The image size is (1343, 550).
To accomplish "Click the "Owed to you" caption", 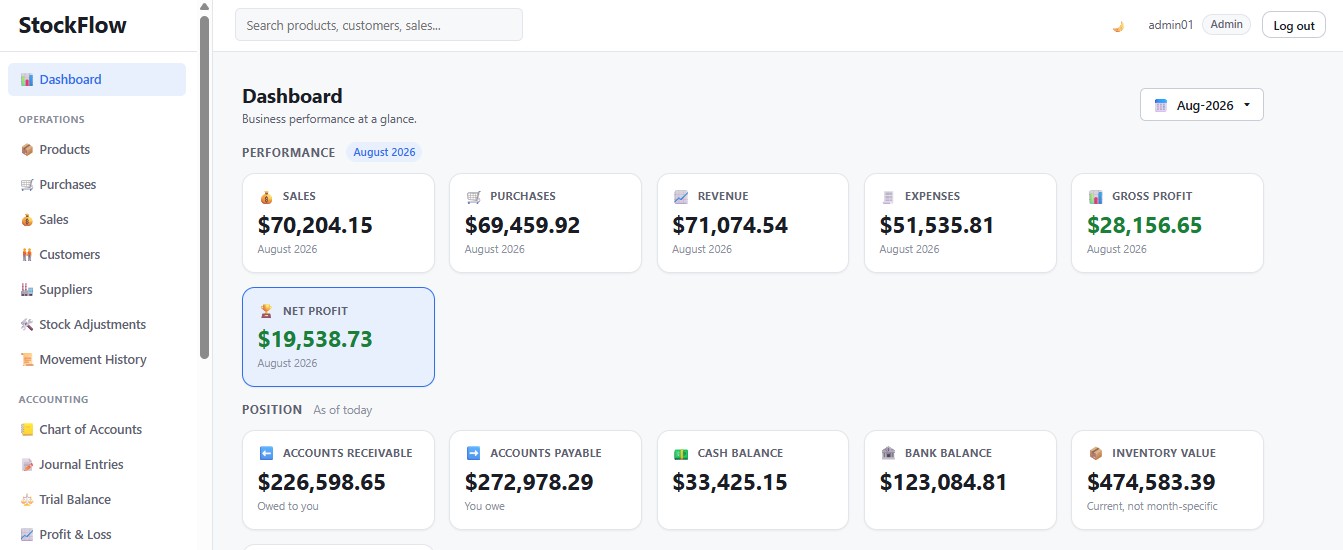I will (288, 506).
